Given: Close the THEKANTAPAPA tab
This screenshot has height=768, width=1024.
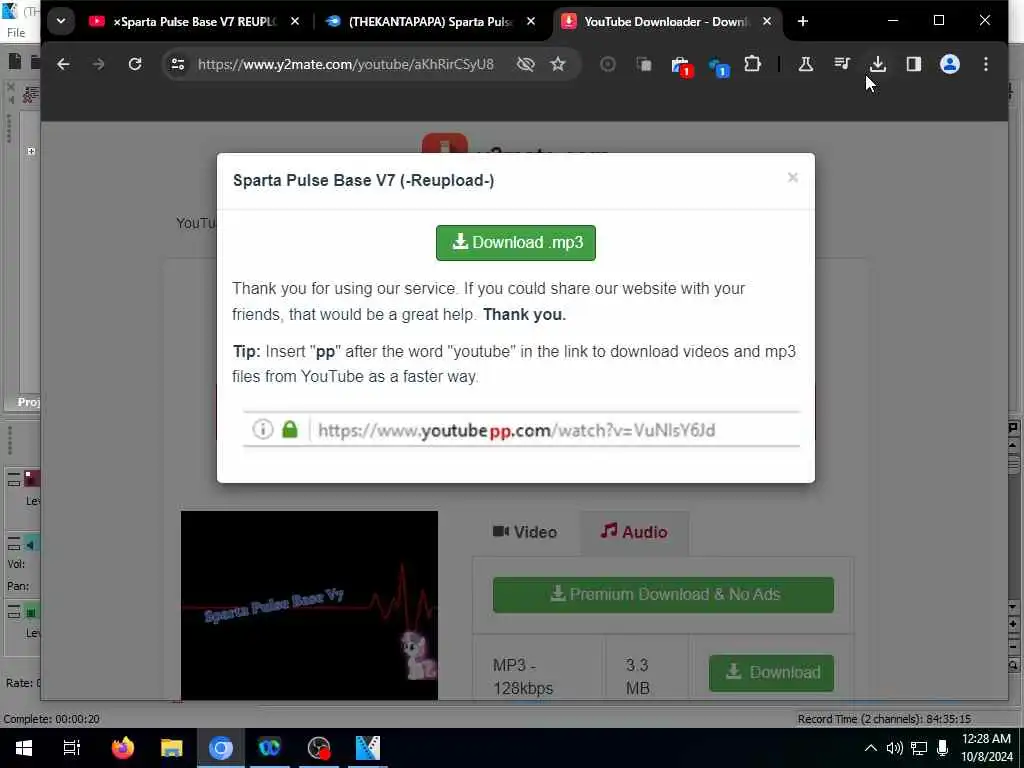Looking at the screenshot, I should click(x=531, y=22).
